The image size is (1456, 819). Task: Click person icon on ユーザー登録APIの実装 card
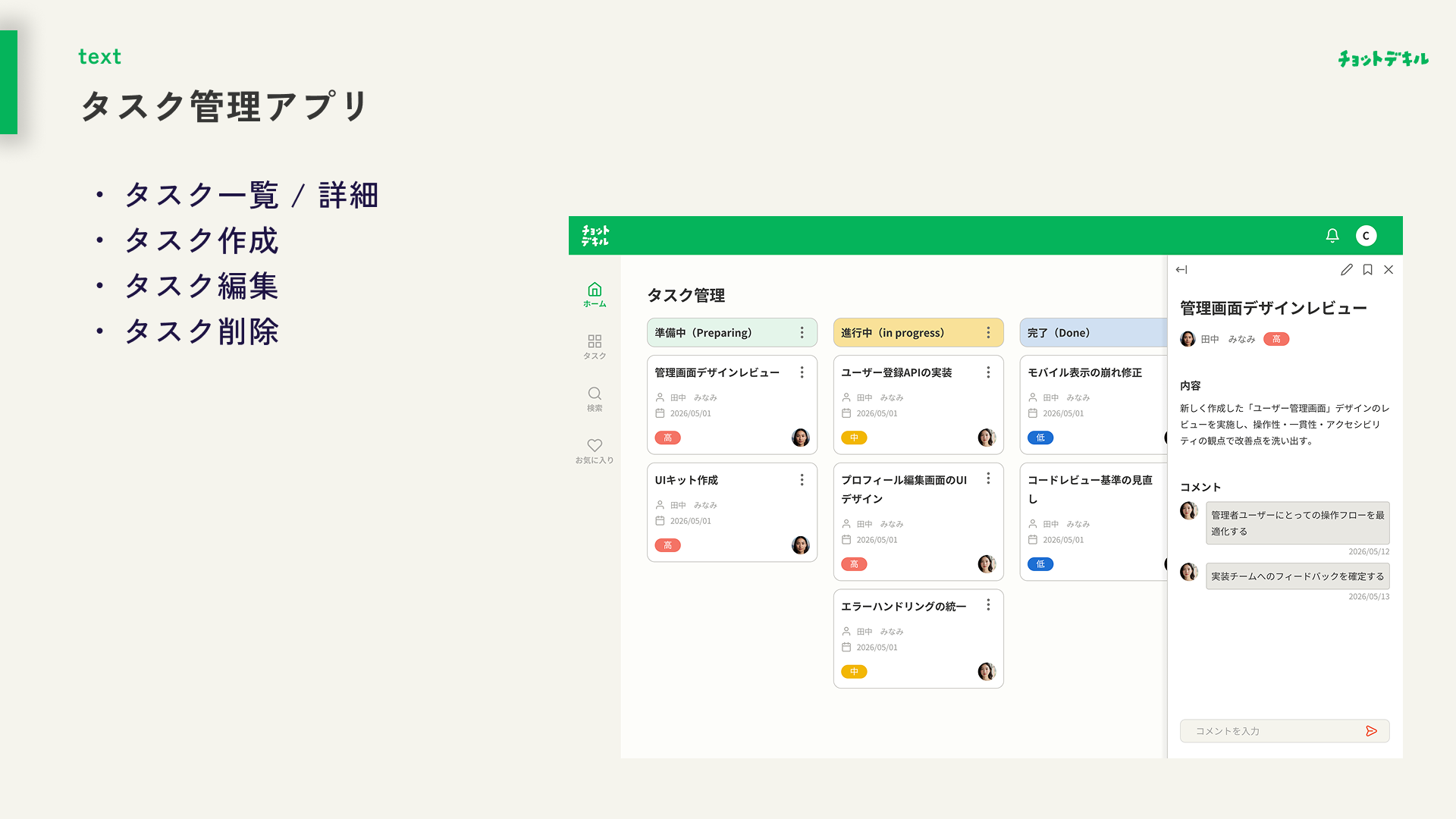pos(846,397)
